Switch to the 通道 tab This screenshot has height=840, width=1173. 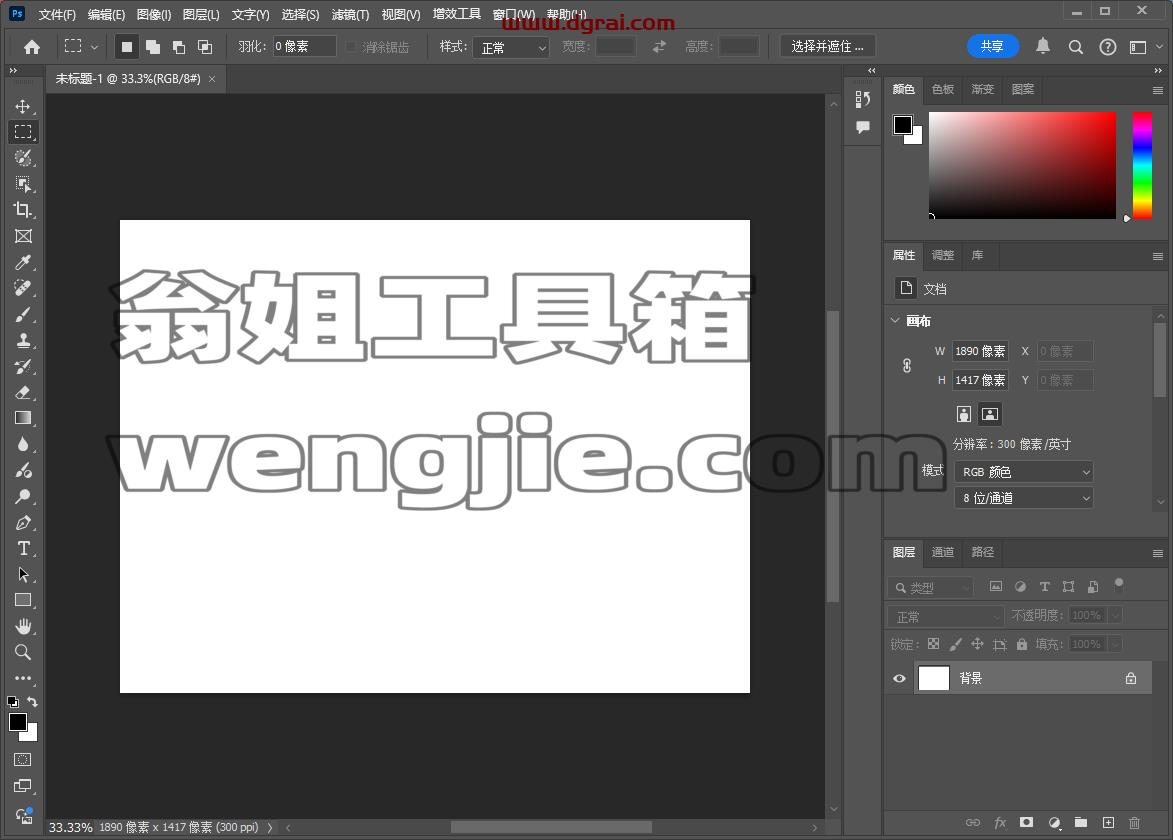click(x=943, y=552)
